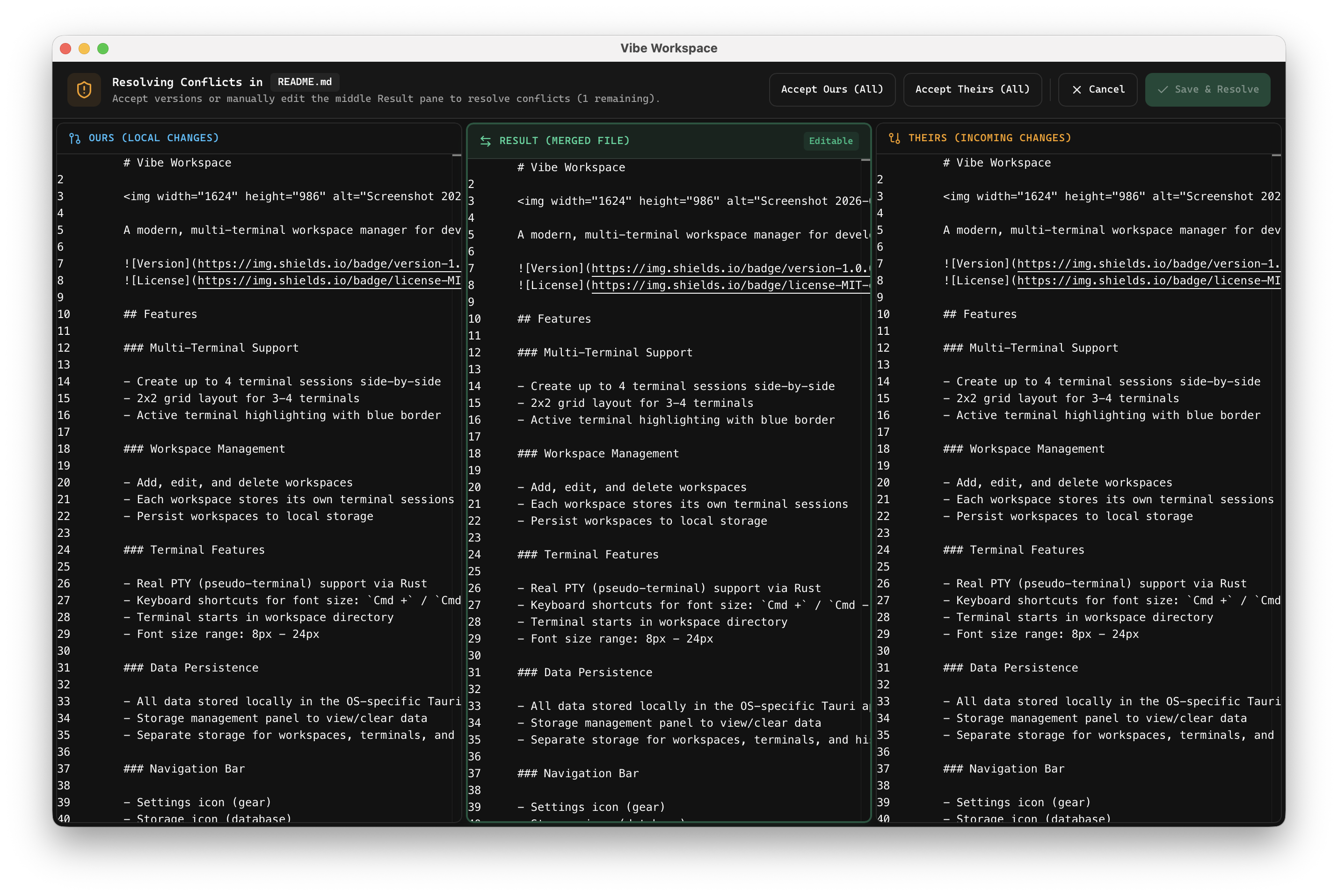Open the license badge link in Ours pane
Viewport: 1338px width, 896px height.
coord(329,281)
